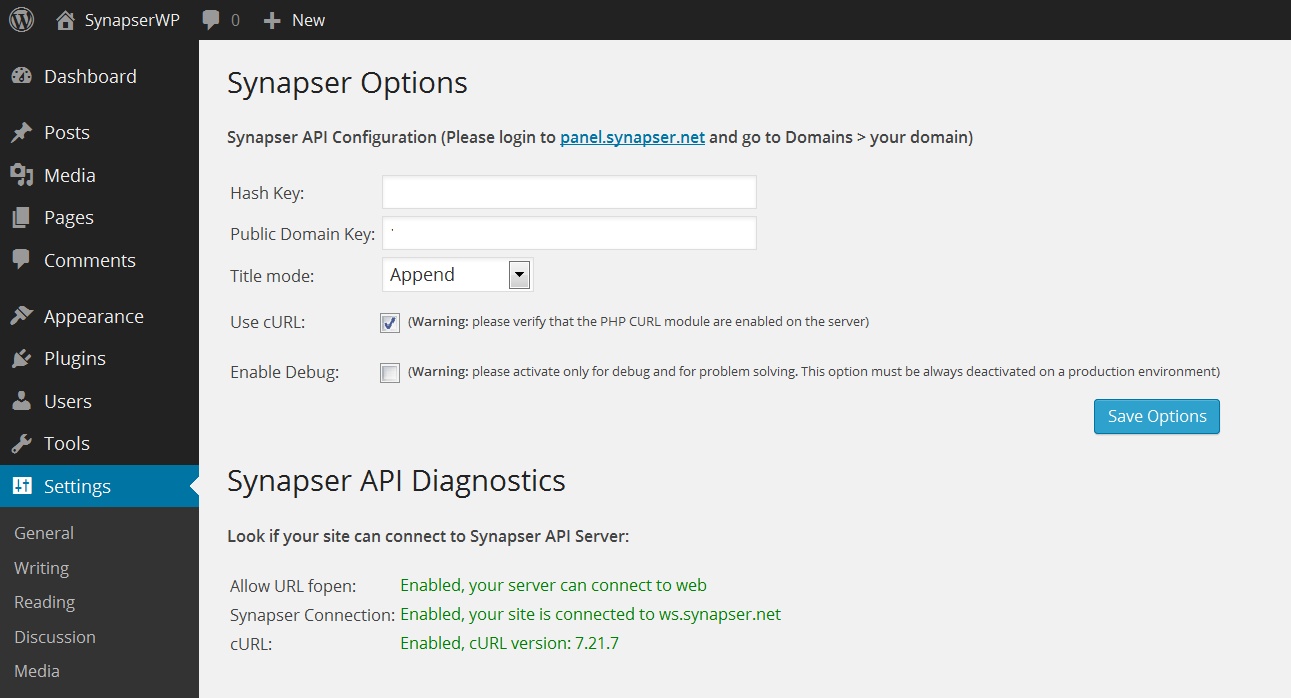This screenshot has width=1291, height=698.
Task: Click 'Enabled, your server can connect to web'
Action: coord(553,585)
